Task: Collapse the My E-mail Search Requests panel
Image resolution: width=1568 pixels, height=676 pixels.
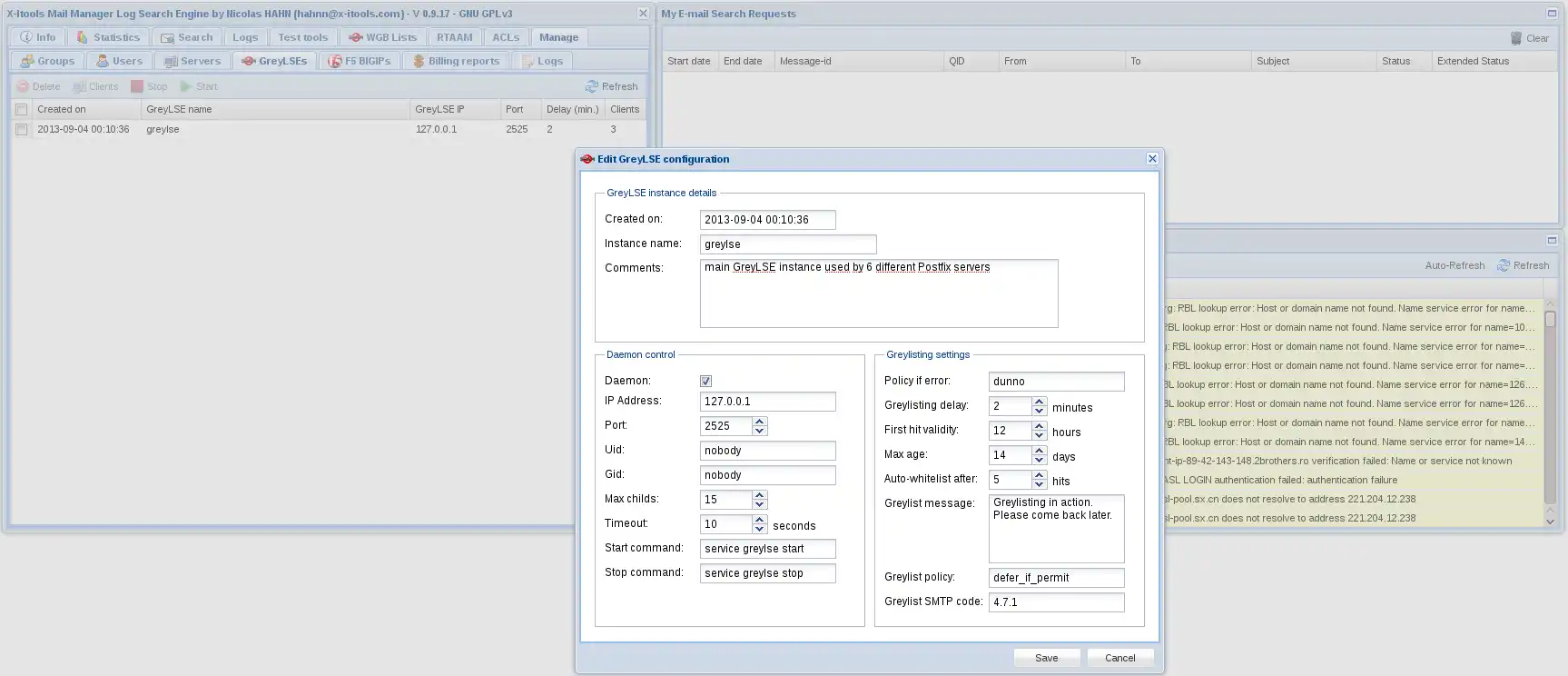Action: (1551, 13)
